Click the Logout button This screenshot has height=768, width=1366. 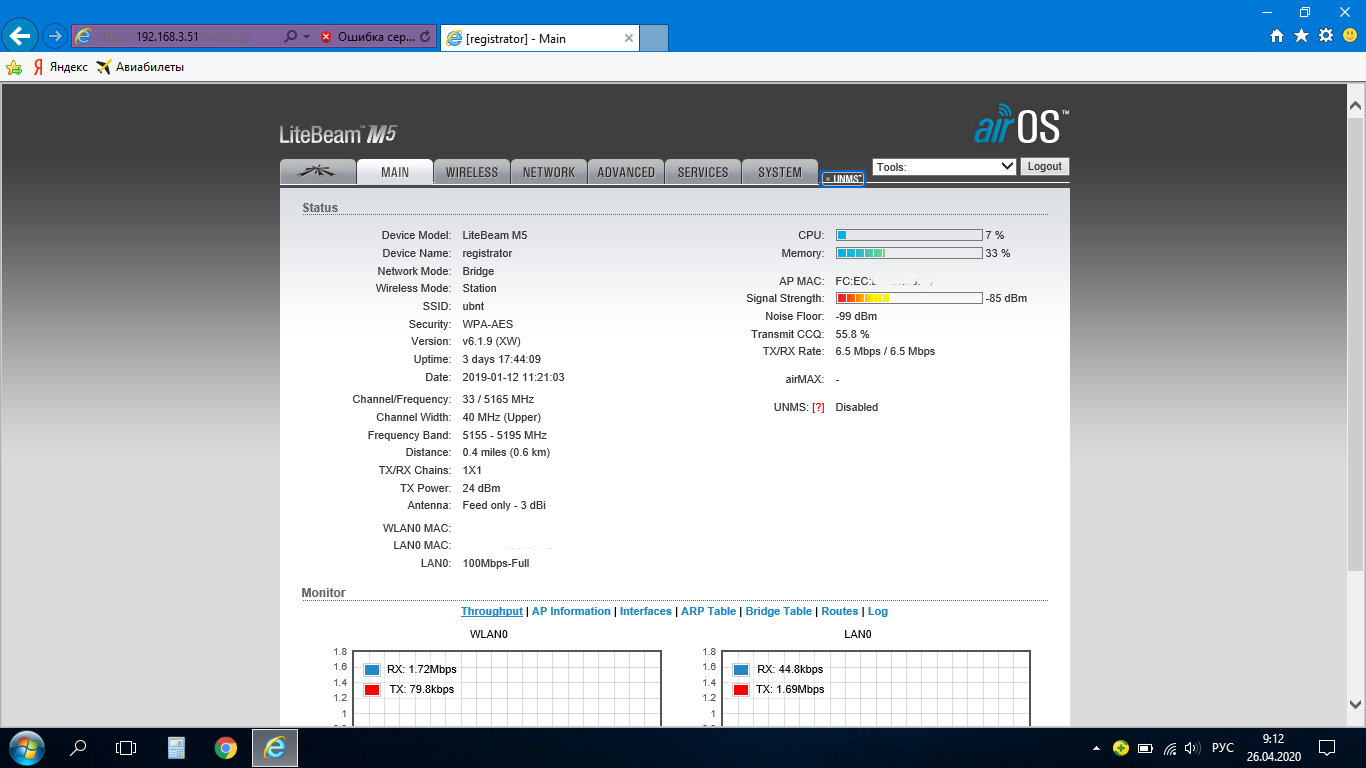pos(1044,167)
